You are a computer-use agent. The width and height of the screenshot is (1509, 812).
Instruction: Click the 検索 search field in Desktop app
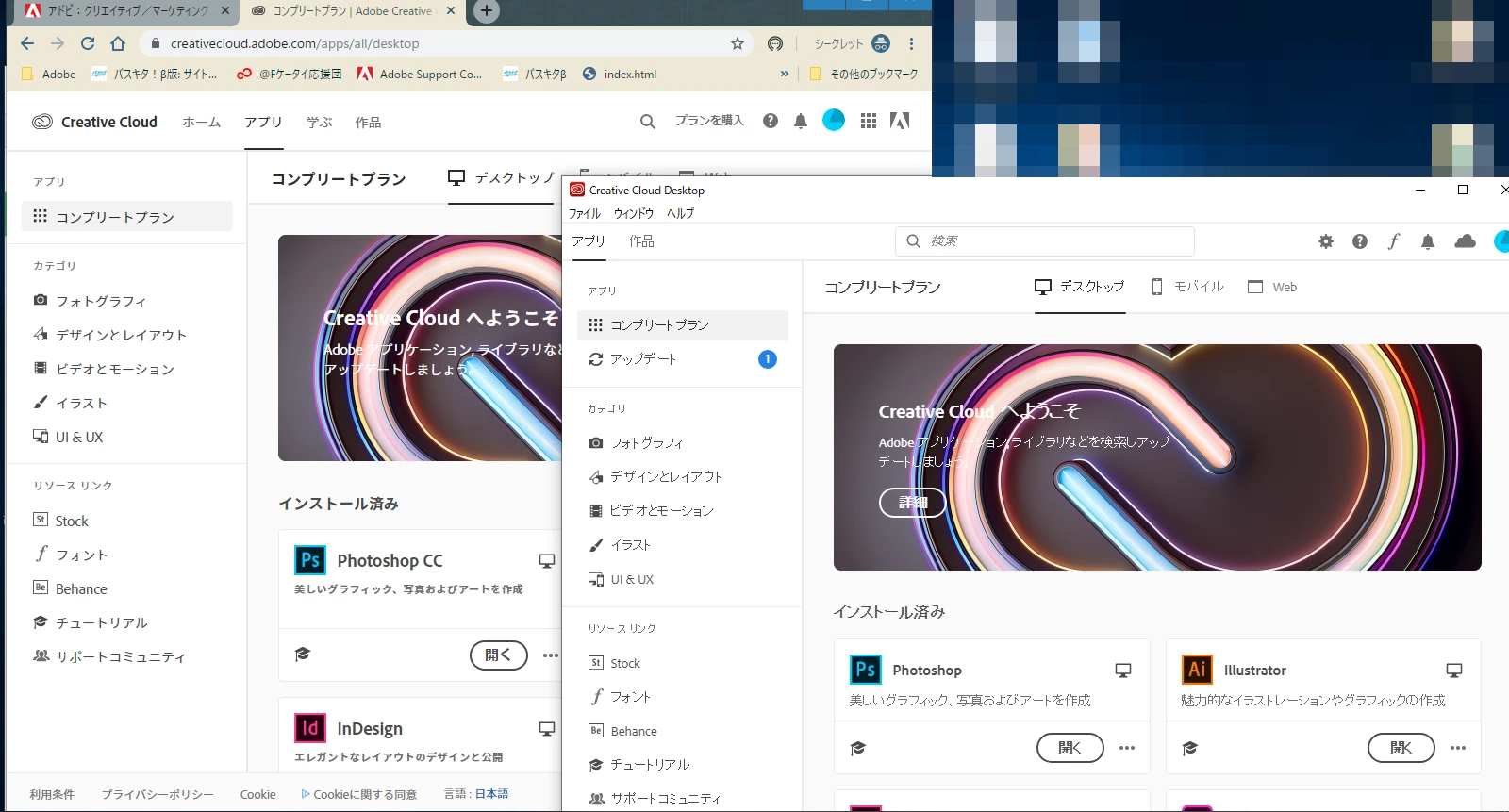[x=1045, y=241]
